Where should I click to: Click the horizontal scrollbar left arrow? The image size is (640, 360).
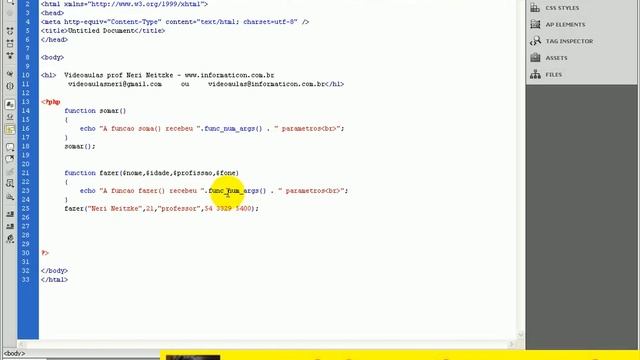coord(22,344)
